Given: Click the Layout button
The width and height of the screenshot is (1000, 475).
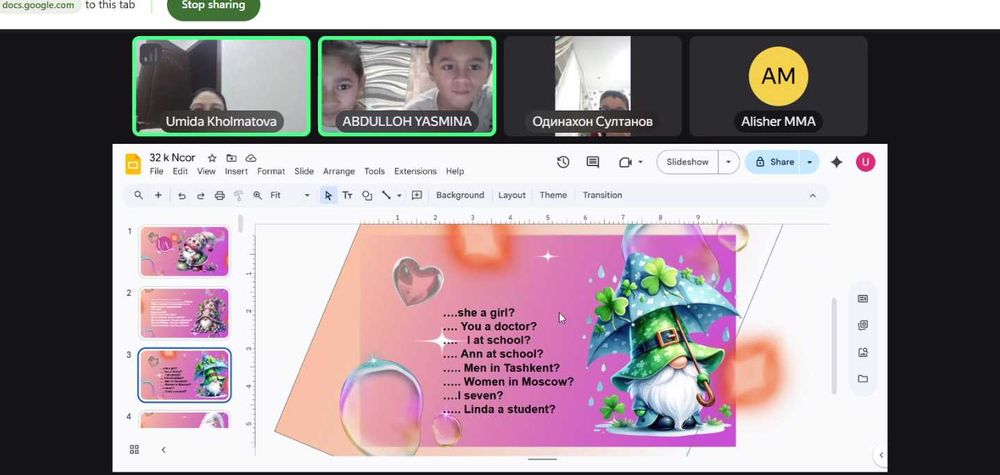Looking at the screenshot, I should (x=511, y=195).
